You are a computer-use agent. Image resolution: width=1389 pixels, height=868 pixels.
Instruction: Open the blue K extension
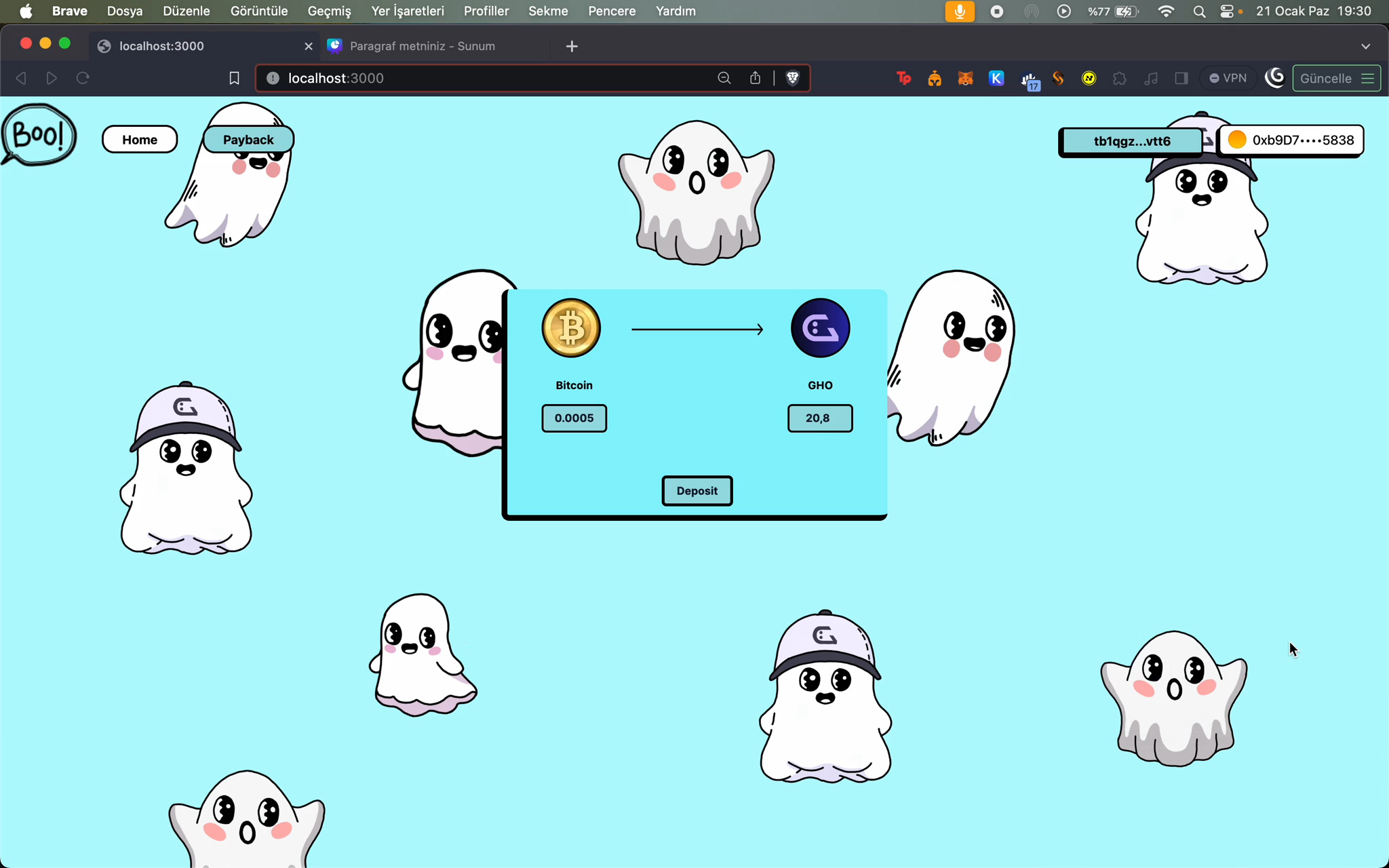pyautogui.click(x=996, y=78)
